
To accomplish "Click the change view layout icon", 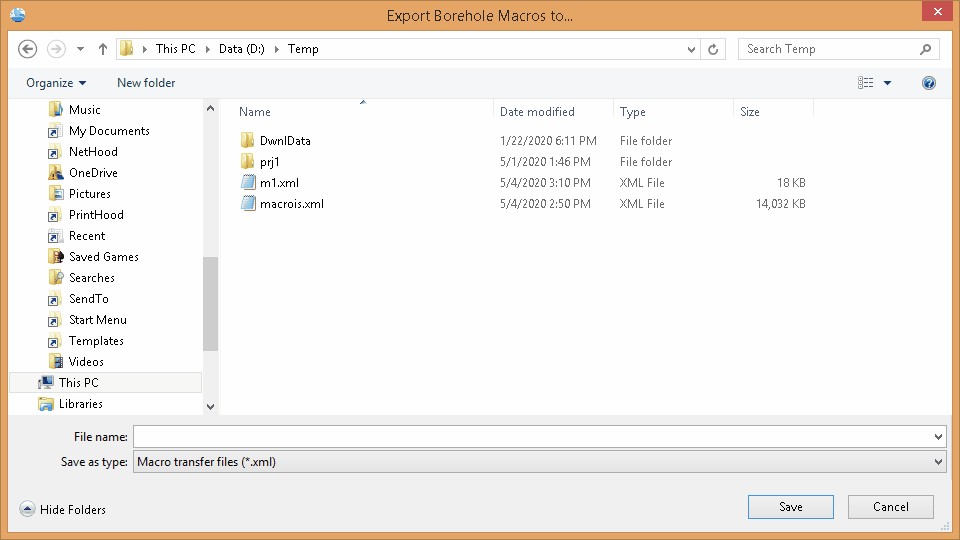I will coord(866,83).
